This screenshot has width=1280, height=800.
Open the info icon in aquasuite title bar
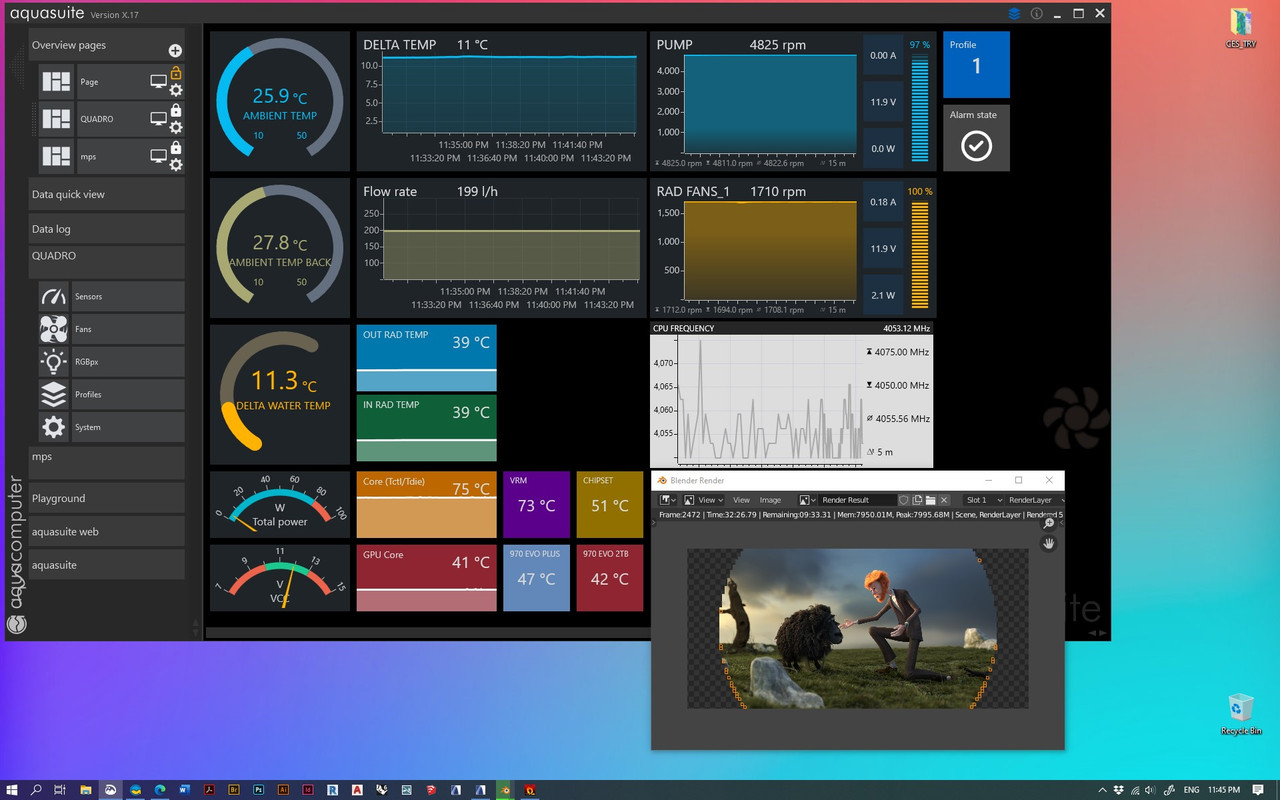pyautogui.click(x=1037, y=13)
